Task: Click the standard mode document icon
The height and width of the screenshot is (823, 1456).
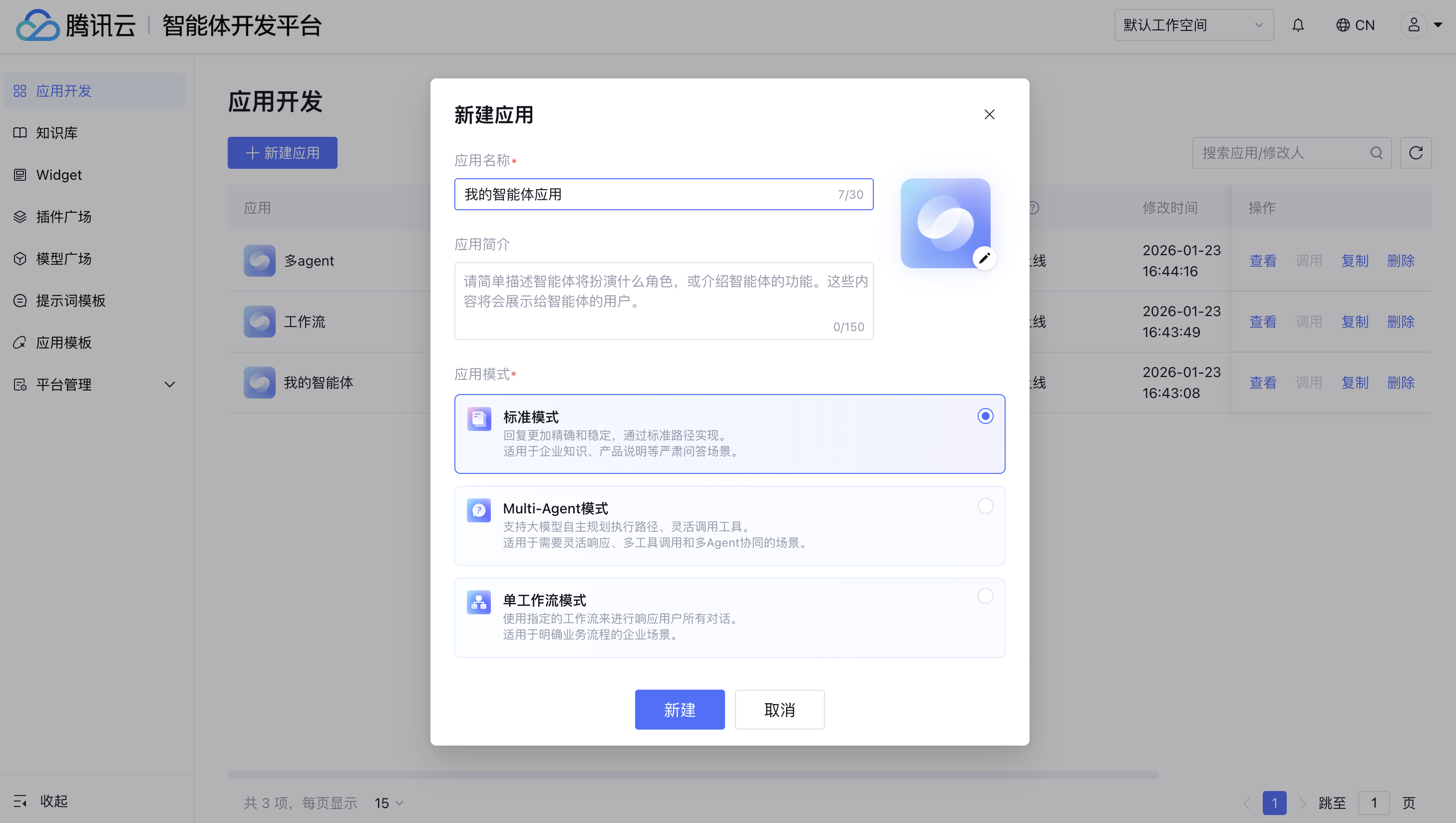Action: coord(479,419)
